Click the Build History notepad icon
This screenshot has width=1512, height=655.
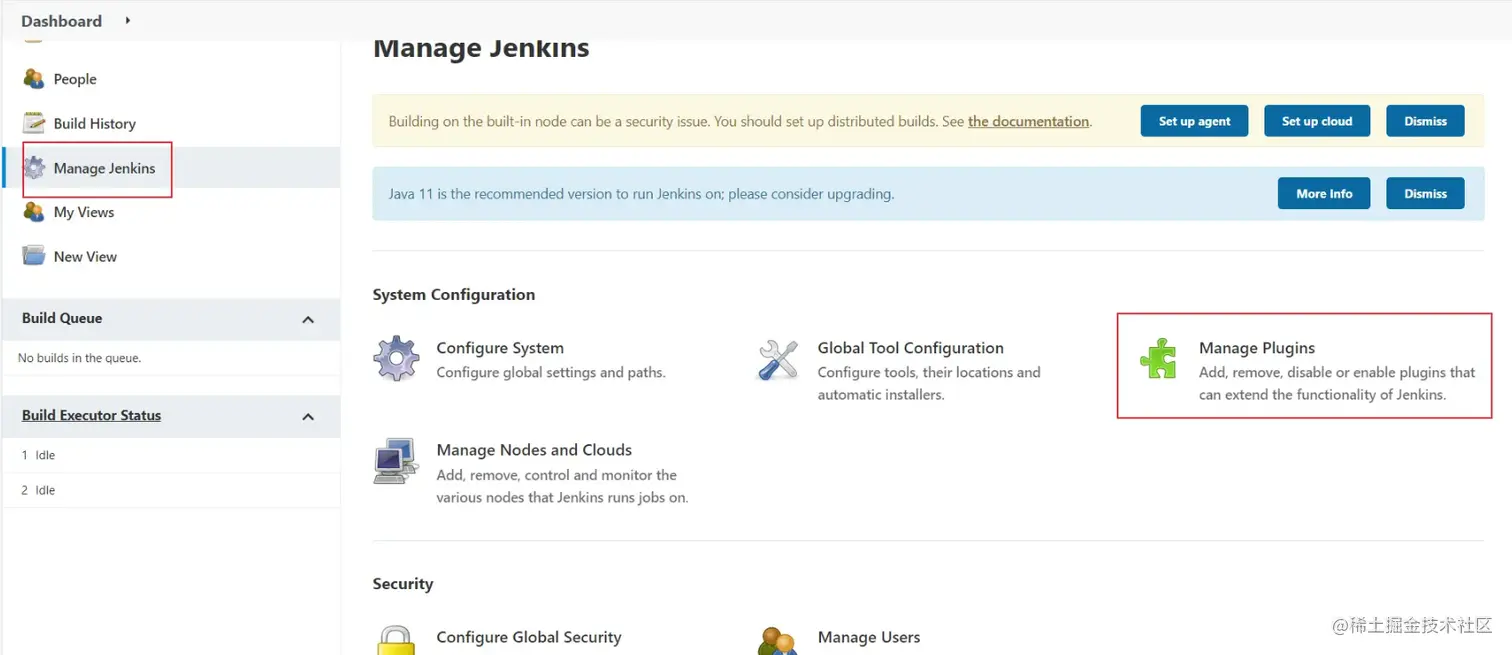(34, 123)
